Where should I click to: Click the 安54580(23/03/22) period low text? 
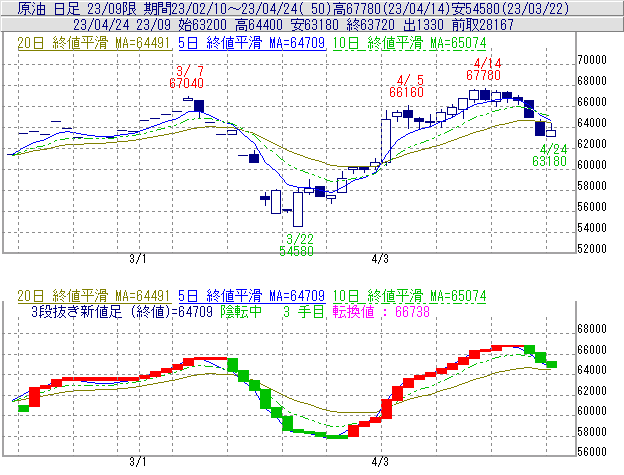point(511,8)
